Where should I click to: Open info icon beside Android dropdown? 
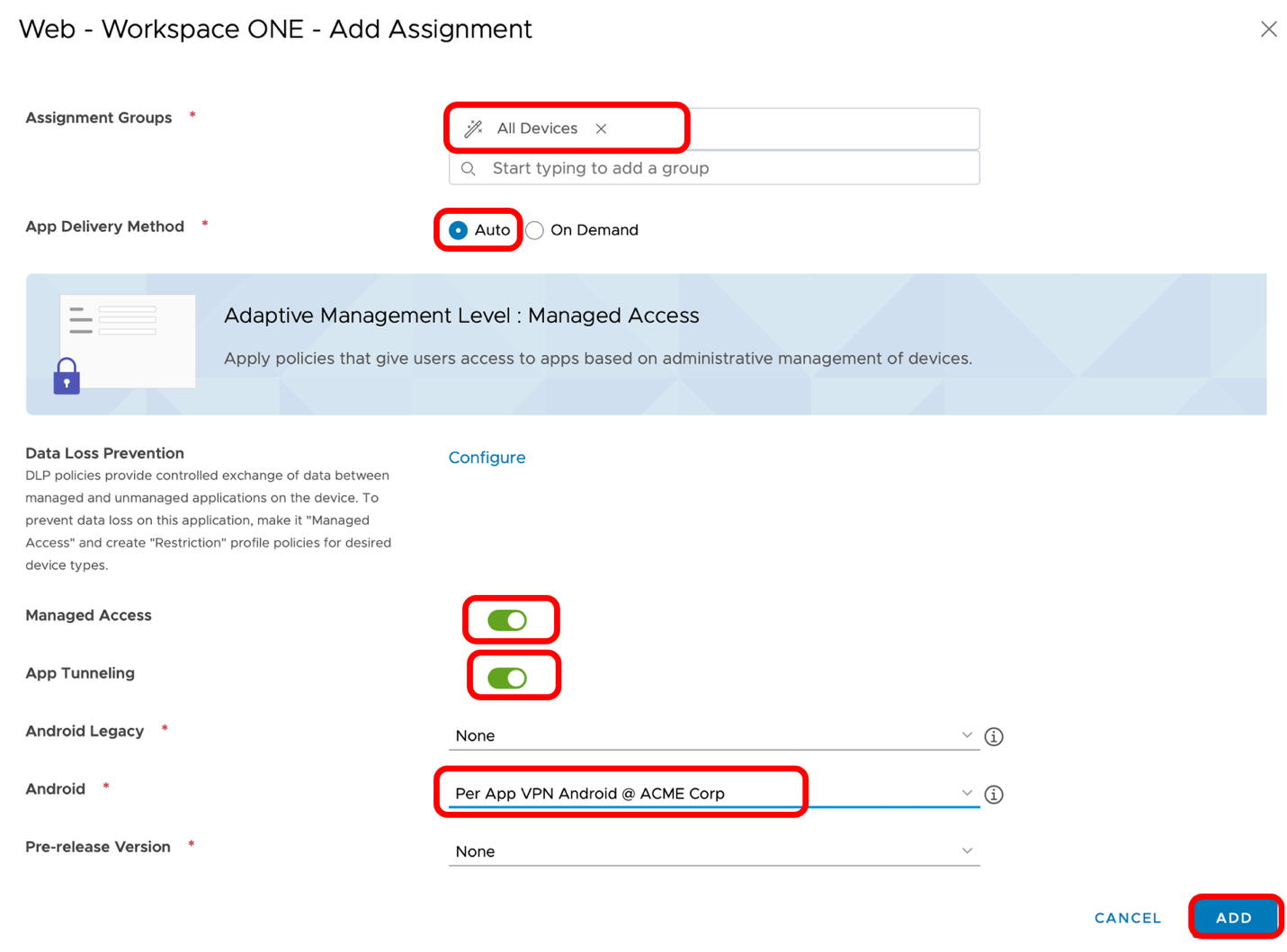point(993,794)
